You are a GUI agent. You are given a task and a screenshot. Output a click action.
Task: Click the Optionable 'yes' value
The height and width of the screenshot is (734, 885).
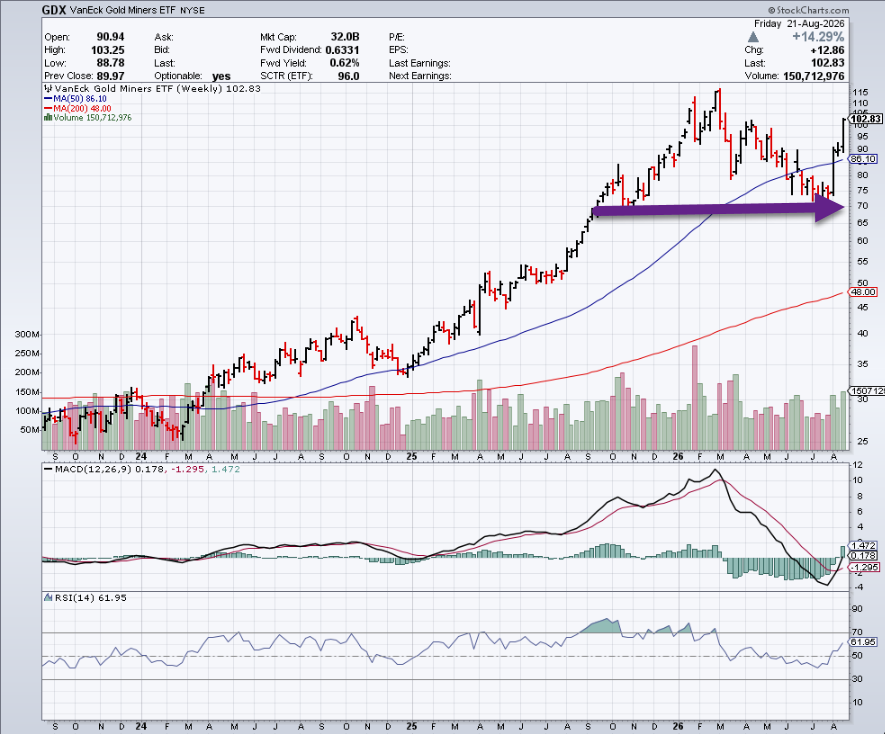(x=221, y=76)
